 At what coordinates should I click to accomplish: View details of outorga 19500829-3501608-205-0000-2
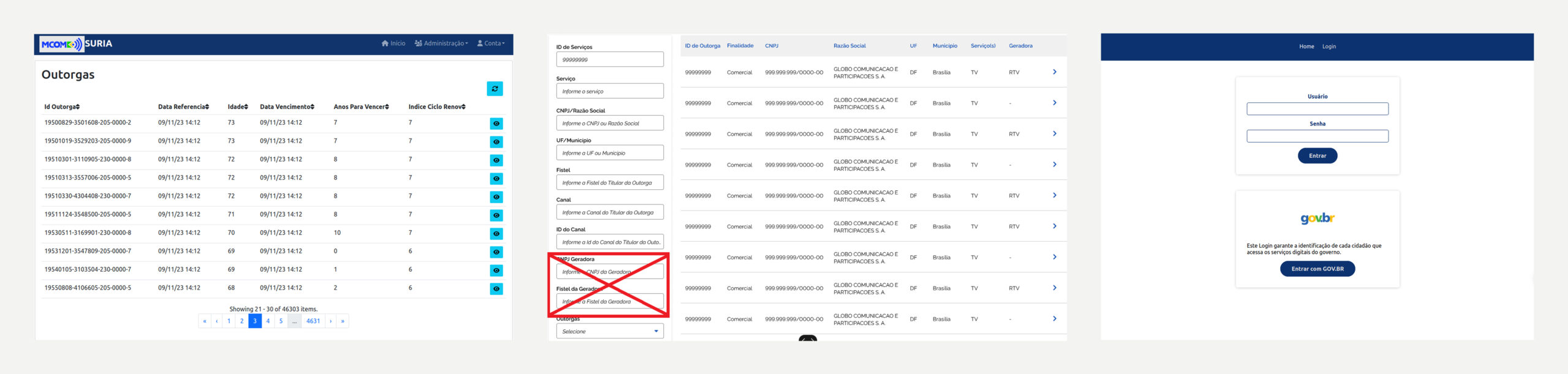tap(496, 124)
